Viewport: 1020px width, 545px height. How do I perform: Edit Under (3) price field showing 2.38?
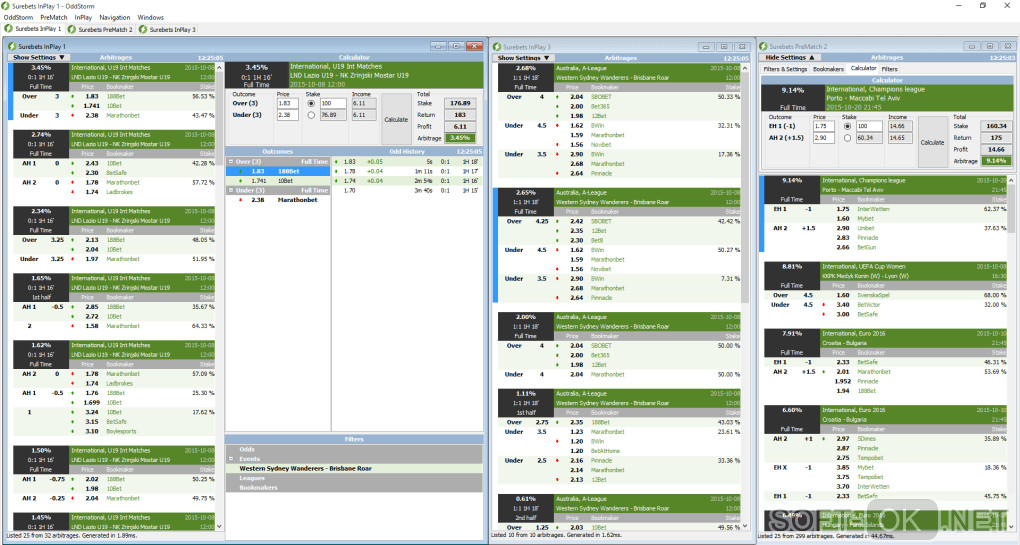(x=288, y=115)
